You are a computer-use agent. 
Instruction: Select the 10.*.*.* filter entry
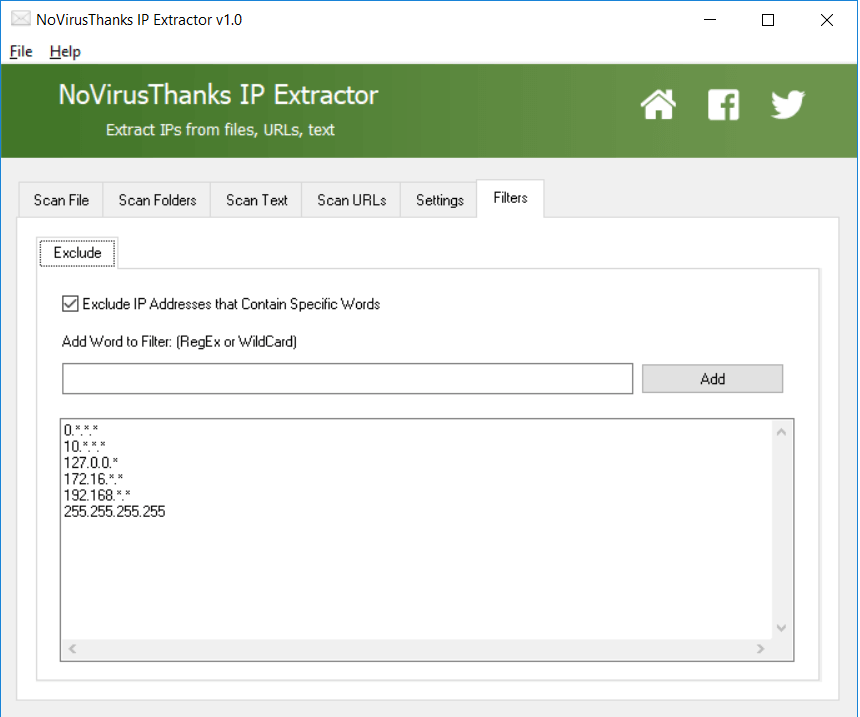click(84, 446)
